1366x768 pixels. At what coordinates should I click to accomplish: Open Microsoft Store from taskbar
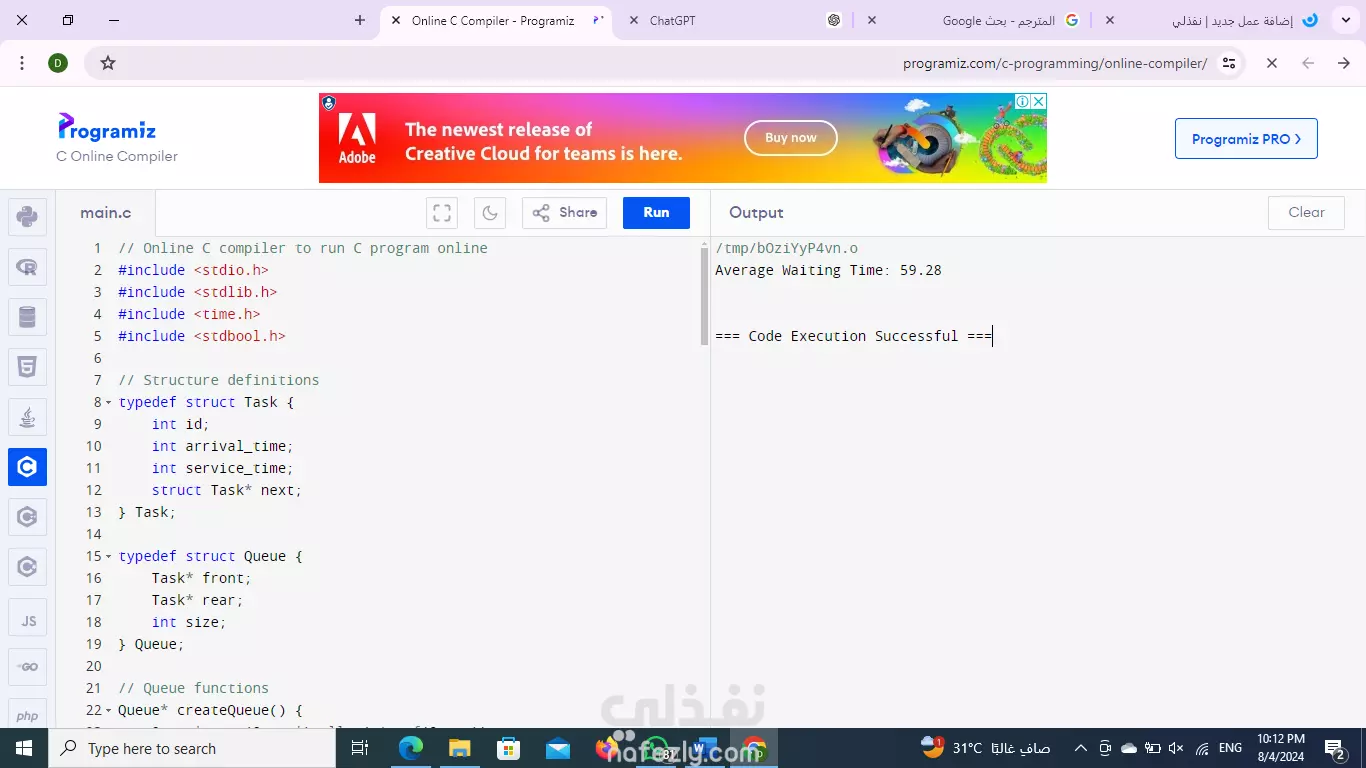click(x=508, y=748)
